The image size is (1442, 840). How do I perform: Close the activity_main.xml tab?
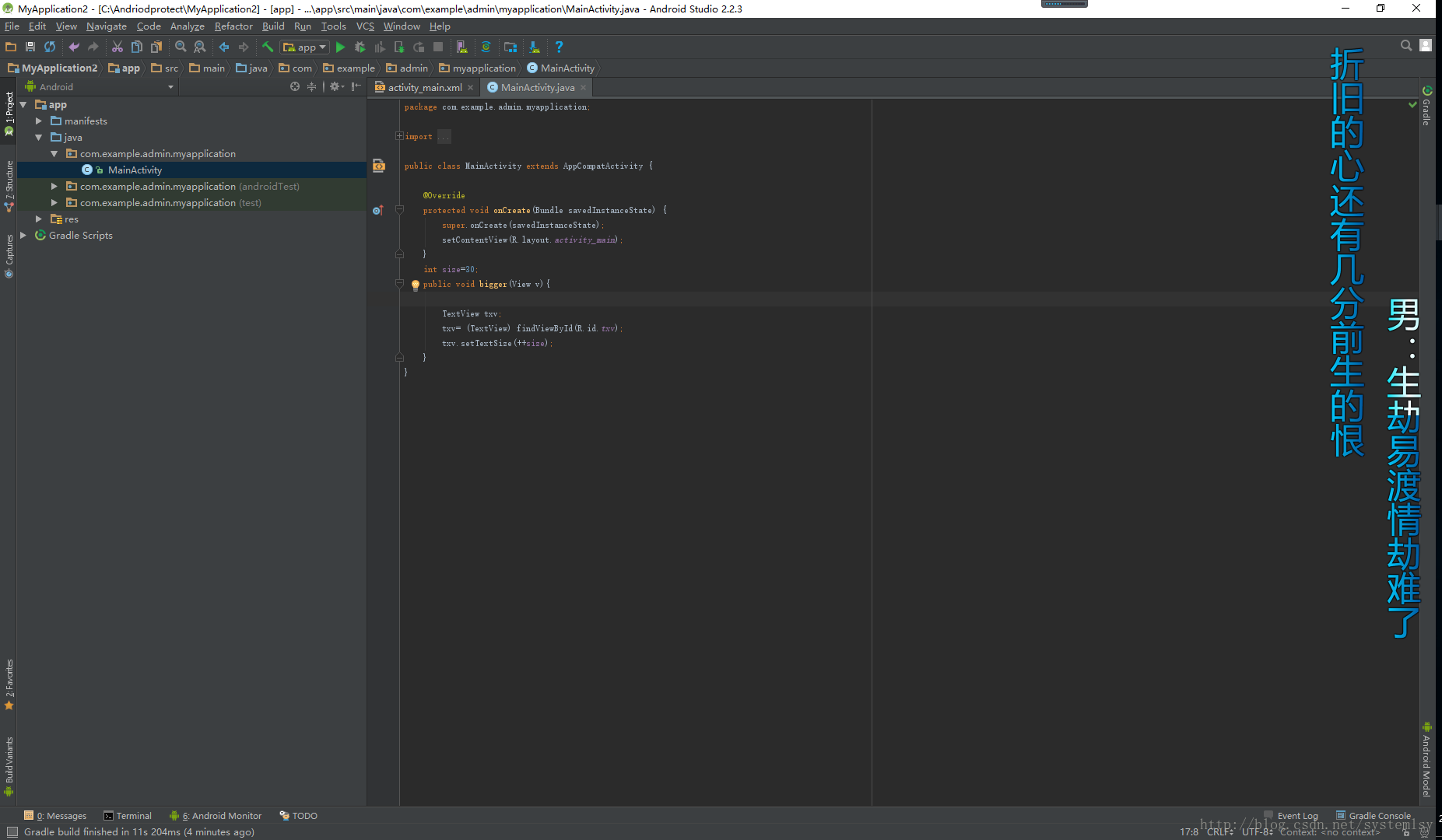point(470,88)
